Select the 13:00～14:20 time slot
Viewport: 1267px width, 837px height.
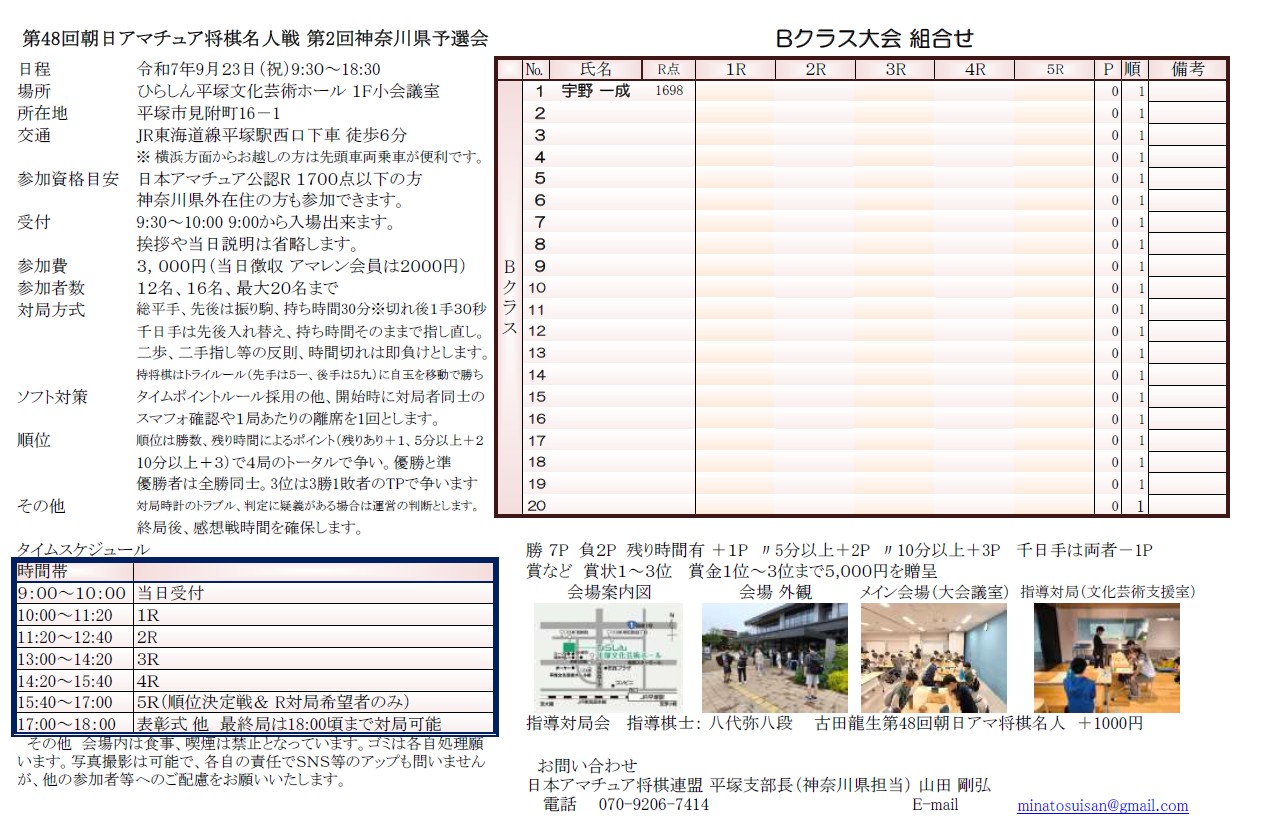click(x=74, y=659)
